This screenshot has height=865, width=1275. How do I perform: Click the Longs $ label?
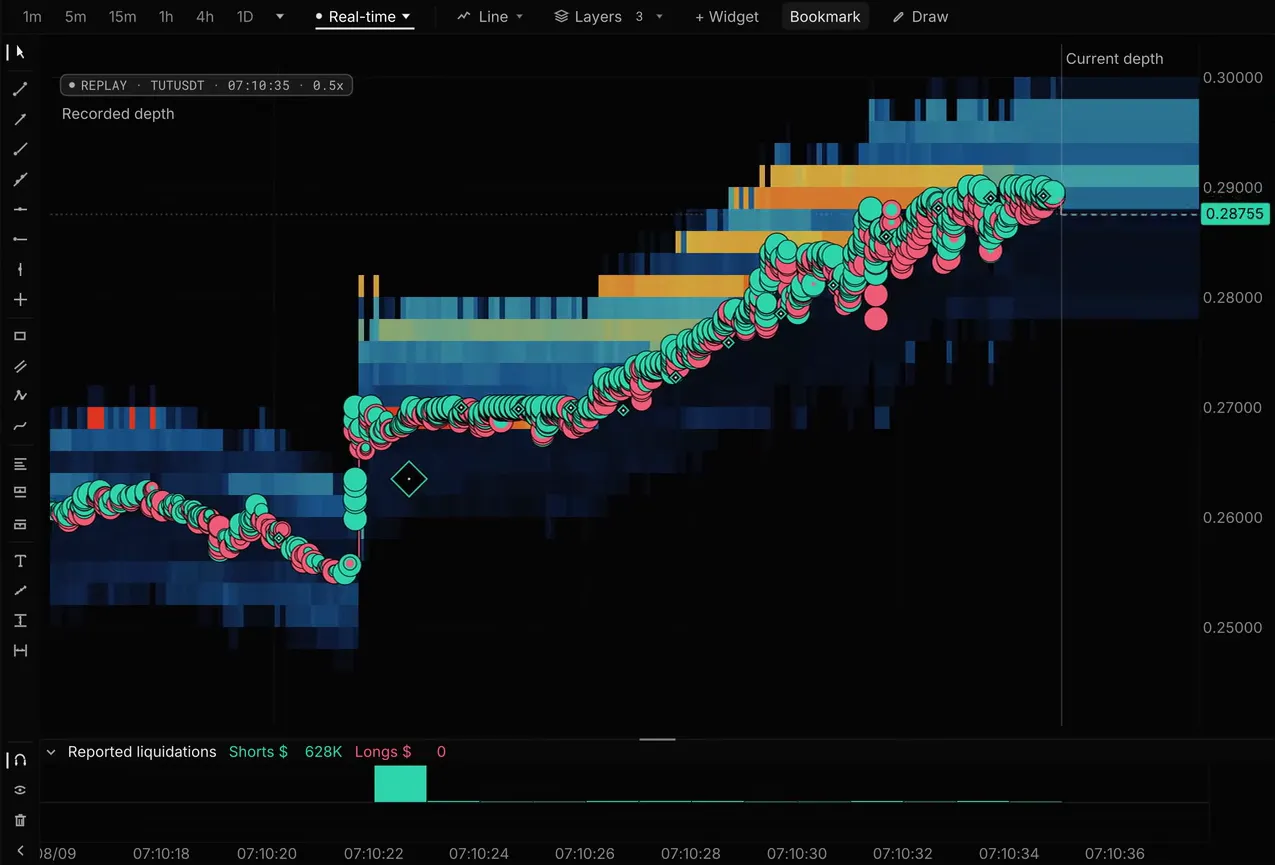[383, 752]
